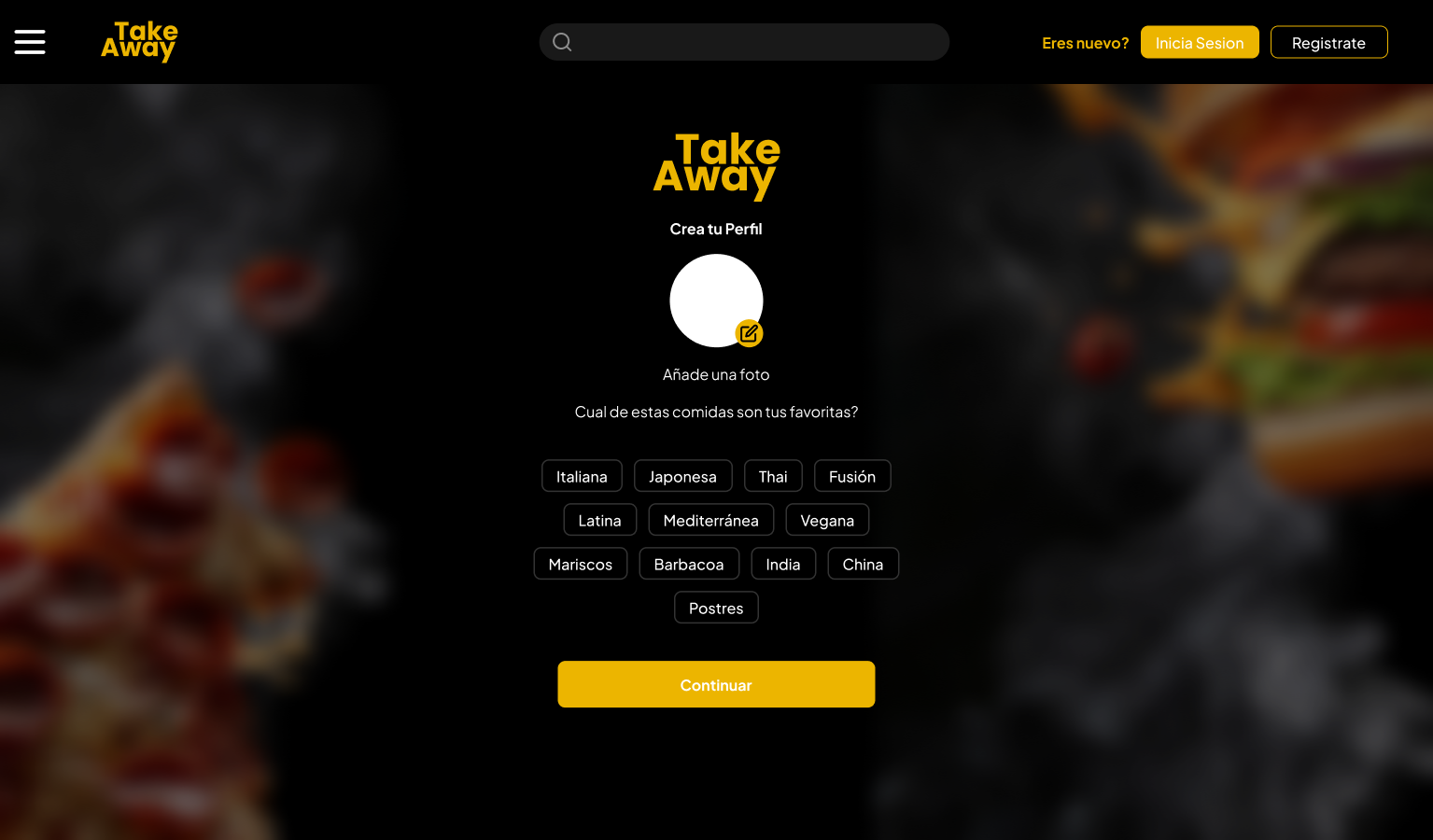Select the Italiana food chip
This screenshot has height=840, width=1433.
point(582,476)
